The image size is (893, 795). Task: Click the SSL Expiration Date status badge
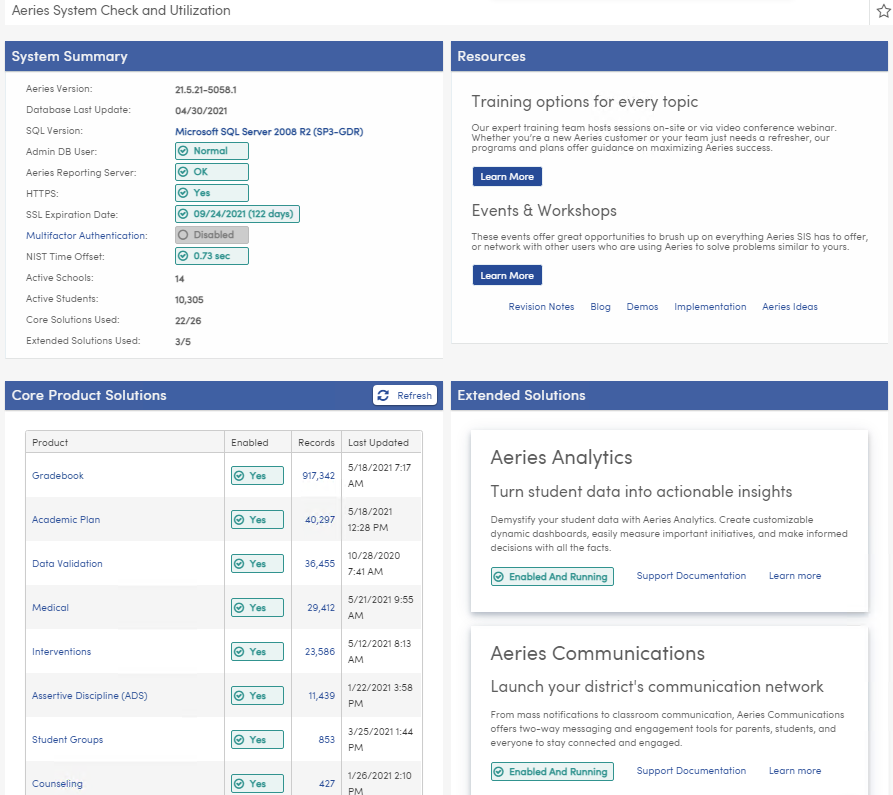[x=237, y=214]
